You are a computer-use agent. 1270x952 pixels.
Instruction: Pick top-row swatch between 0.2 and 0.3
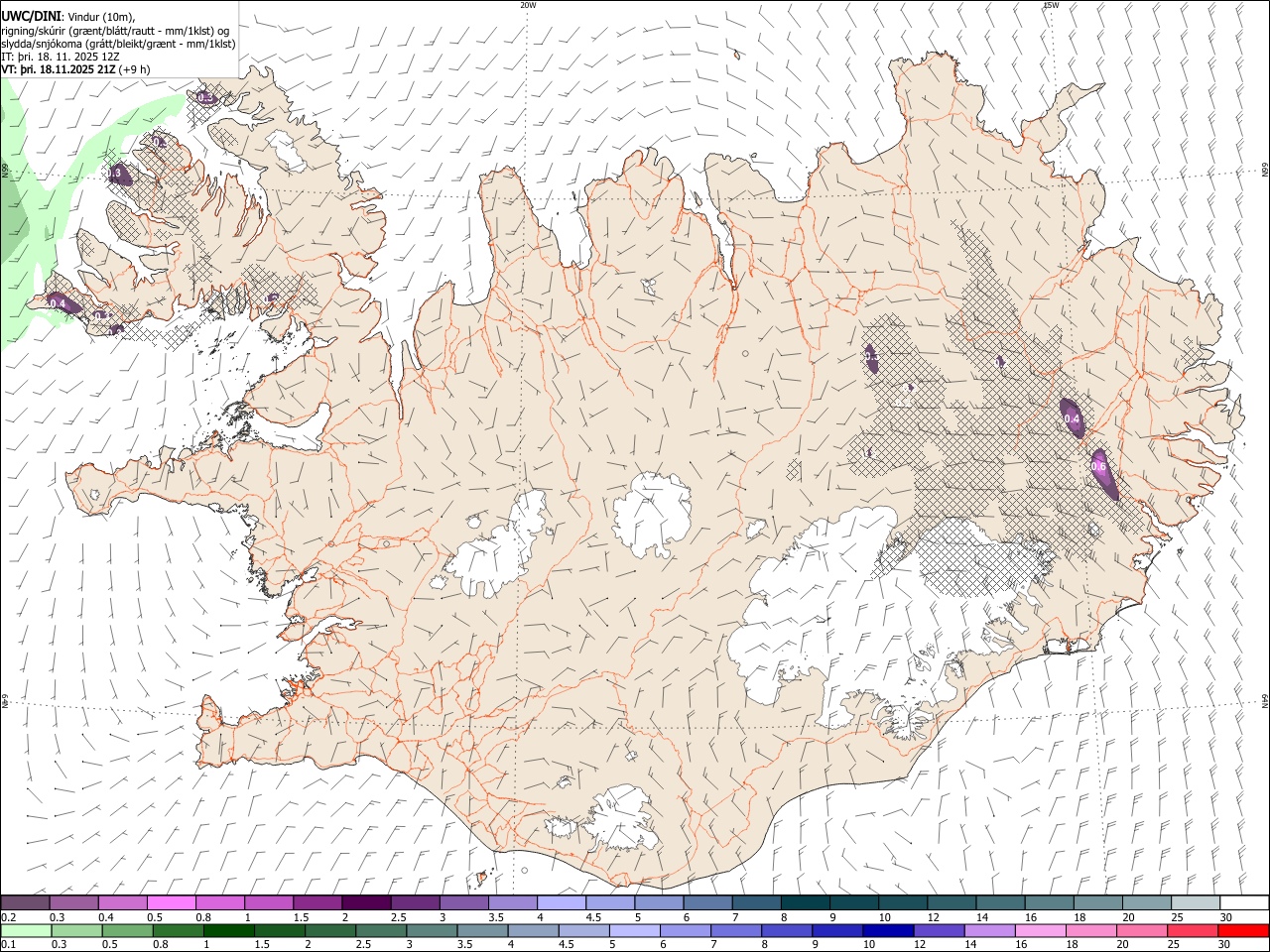pos(26,903)
